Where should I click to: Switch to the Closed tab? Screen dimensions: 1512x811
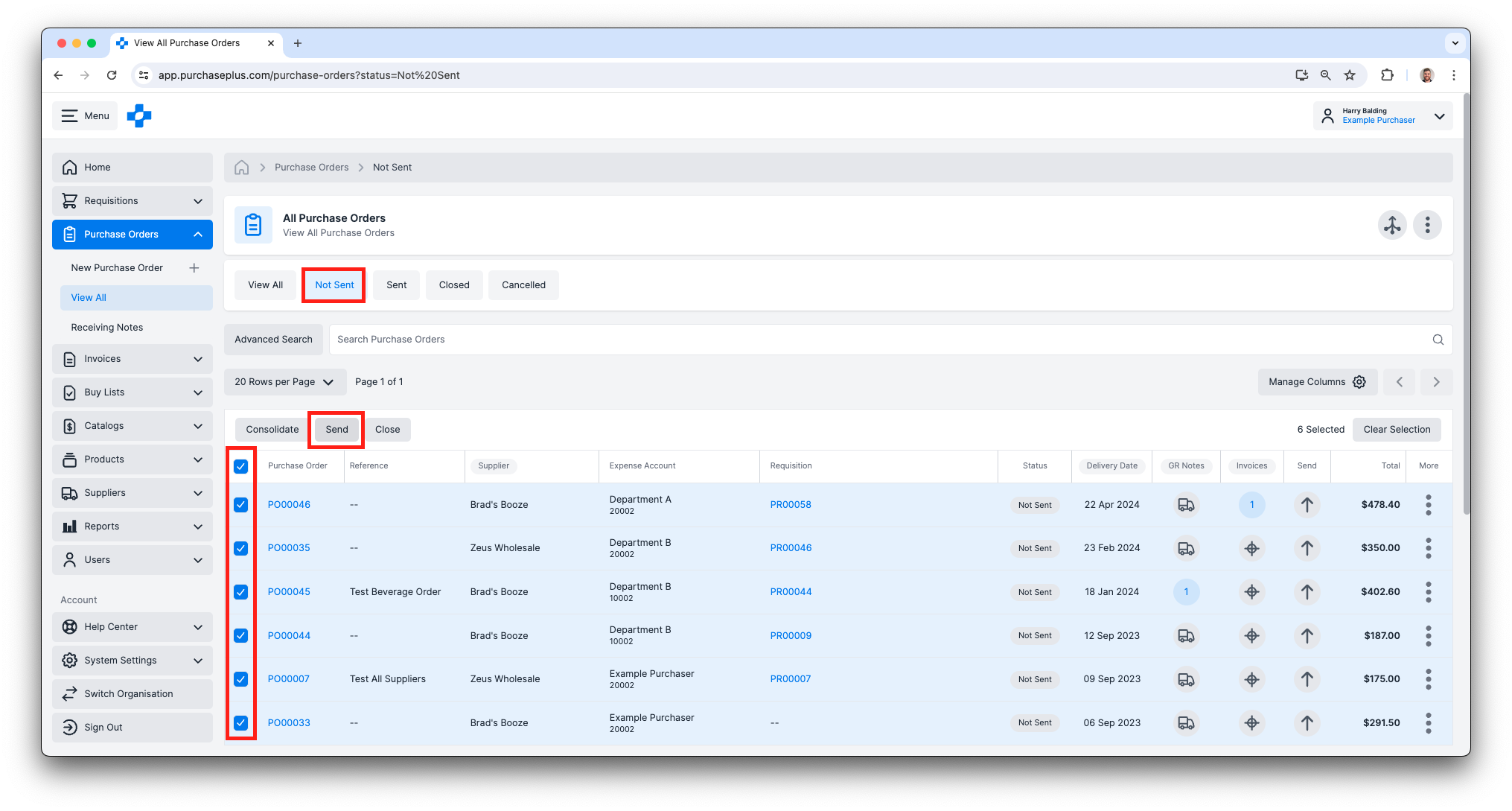coord(454,285)
